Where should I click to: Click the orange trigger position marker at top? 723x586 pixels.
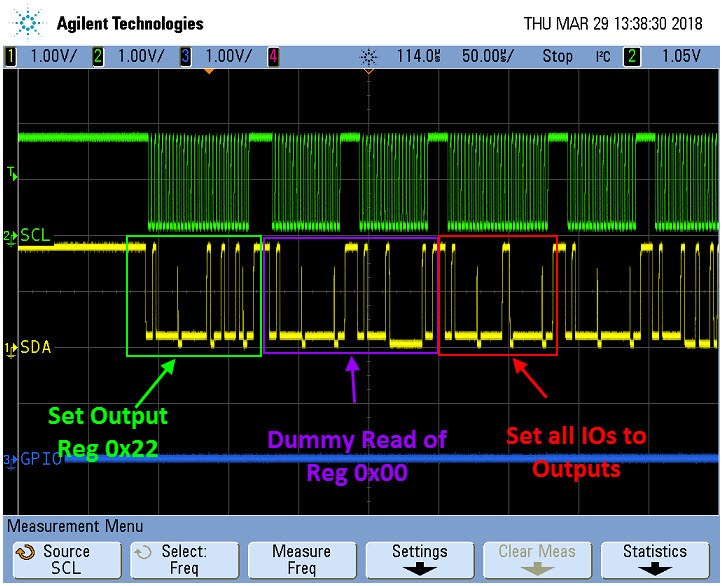(x=209, y=71)
